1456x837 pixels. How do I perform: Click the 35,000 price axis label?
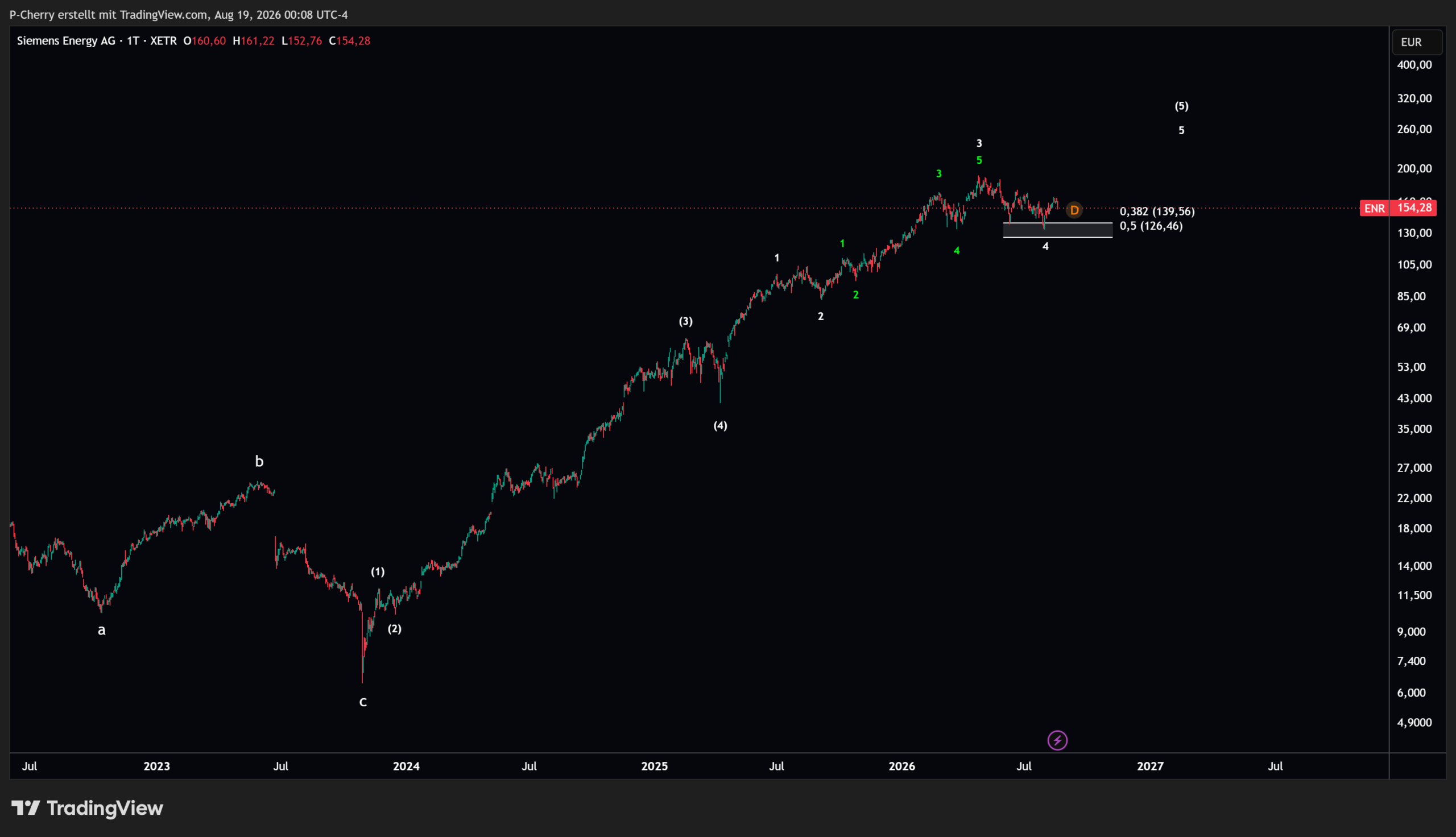point(1414,429)
